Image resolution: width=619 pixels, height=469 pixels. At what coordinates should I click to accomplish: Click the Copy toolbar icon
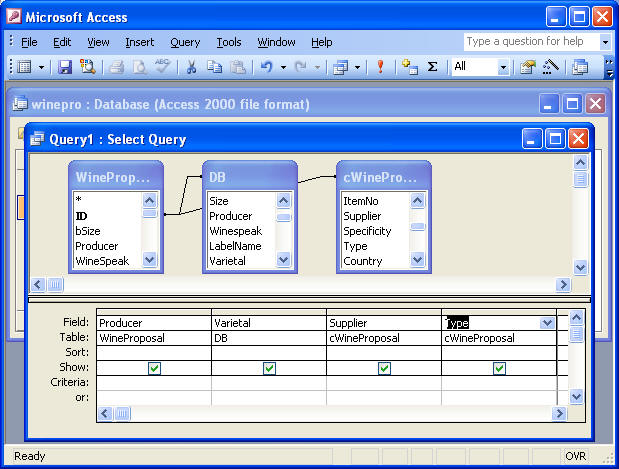(214, 67)
